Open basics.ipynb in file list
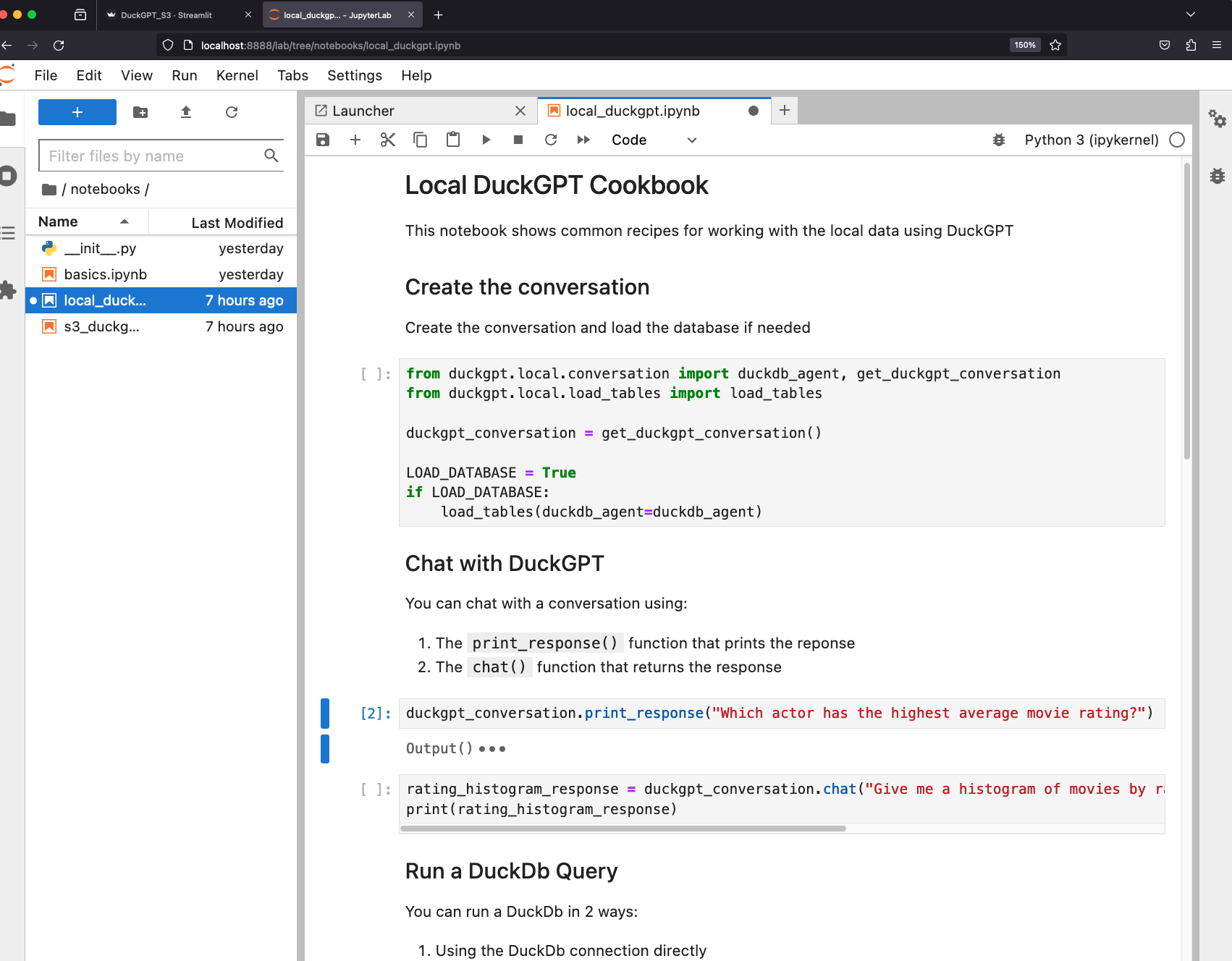The height and width of the screenshot is (961, 1232). point(106,274)
